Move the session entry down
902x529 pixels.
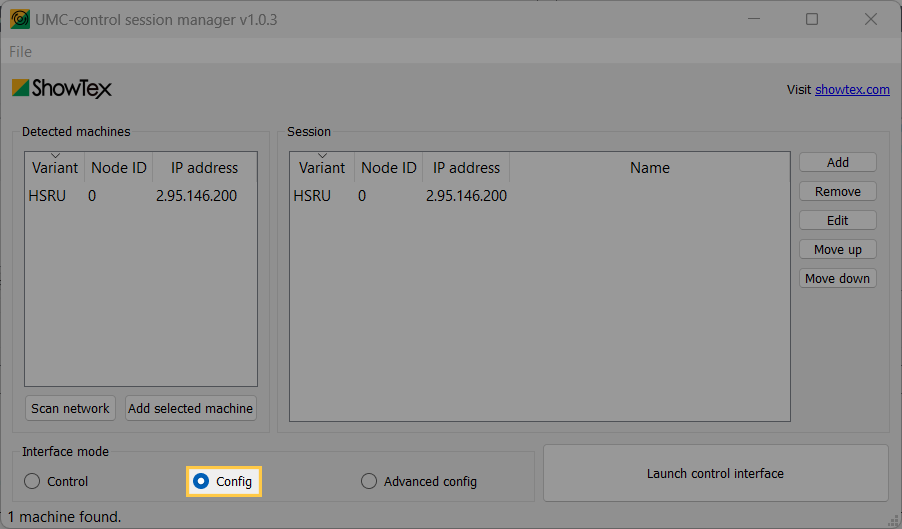[x=837, y=278]
